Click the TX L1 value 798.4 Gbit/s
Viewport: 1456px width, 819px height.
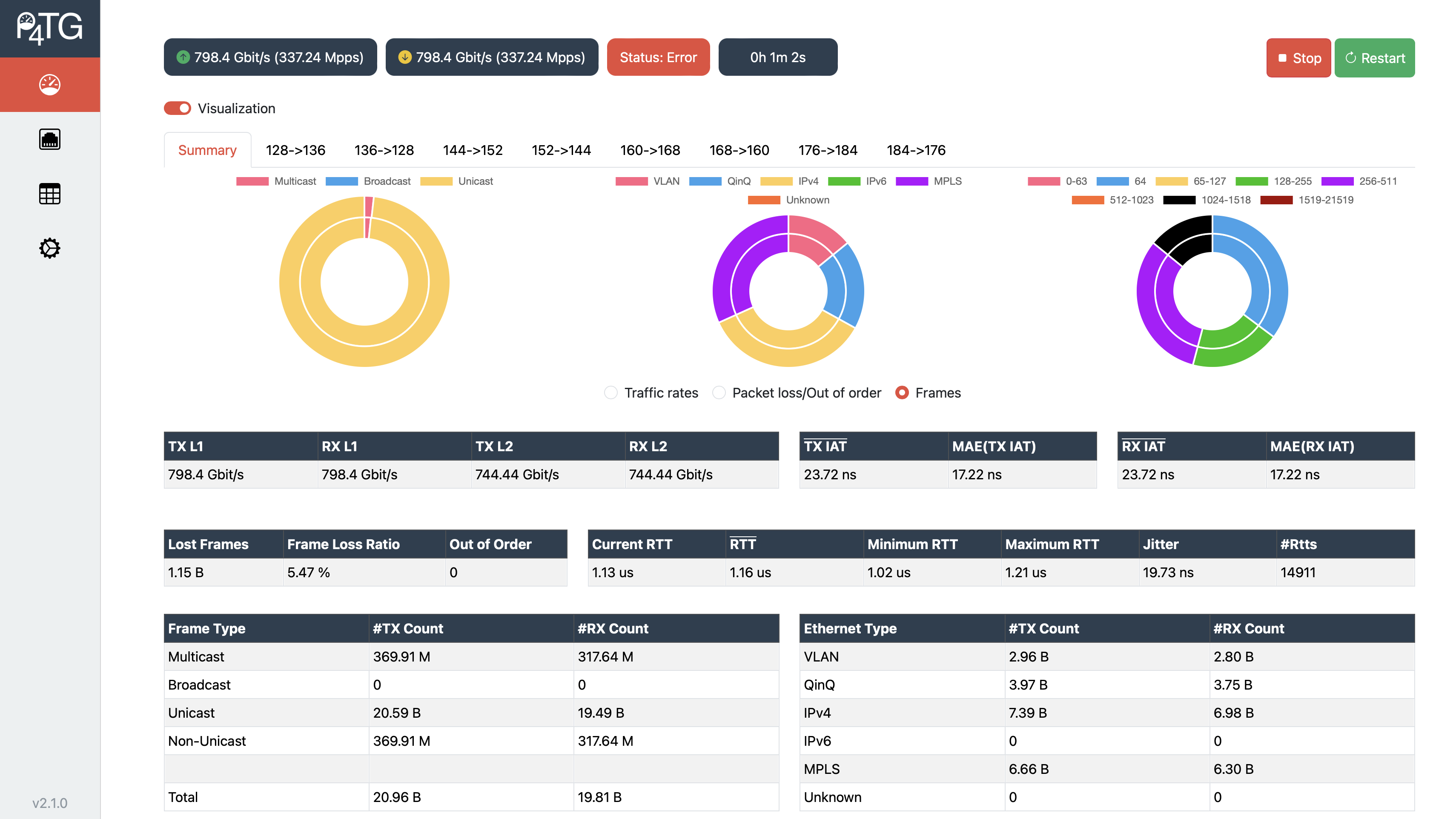point(206,474)
